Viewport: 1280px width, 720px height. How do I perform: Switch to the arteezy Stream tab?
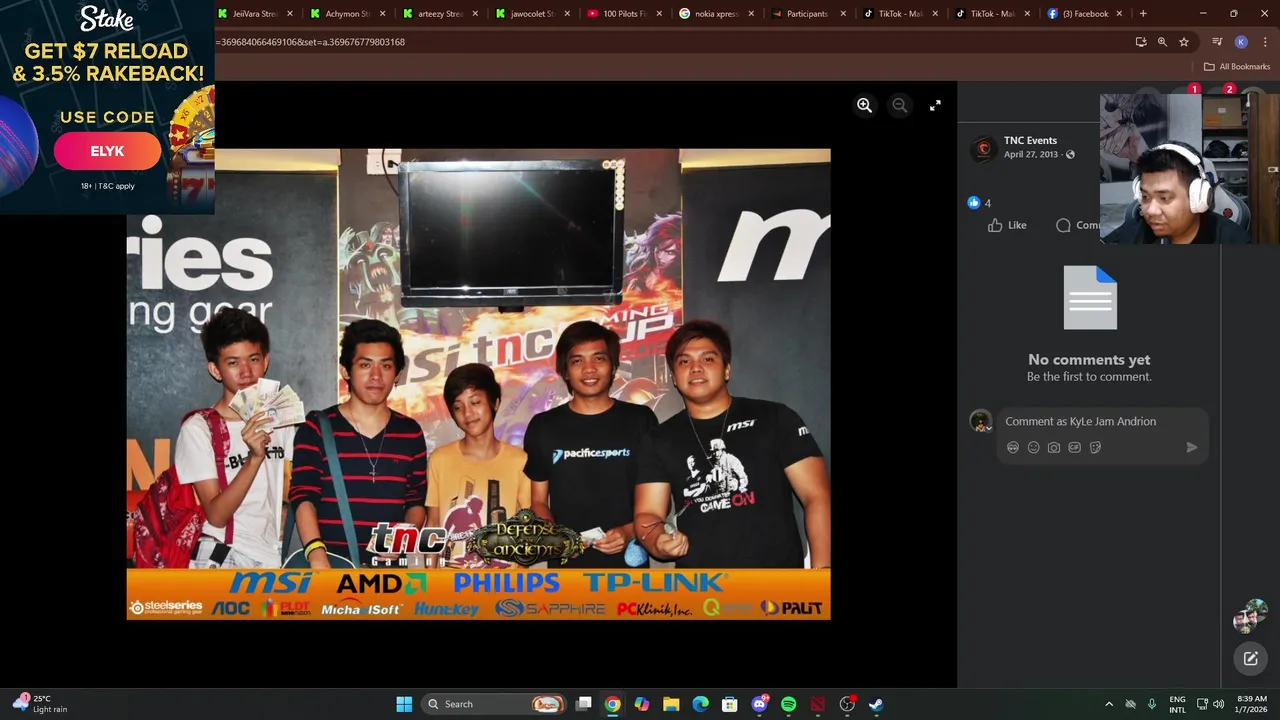[440, 14]
